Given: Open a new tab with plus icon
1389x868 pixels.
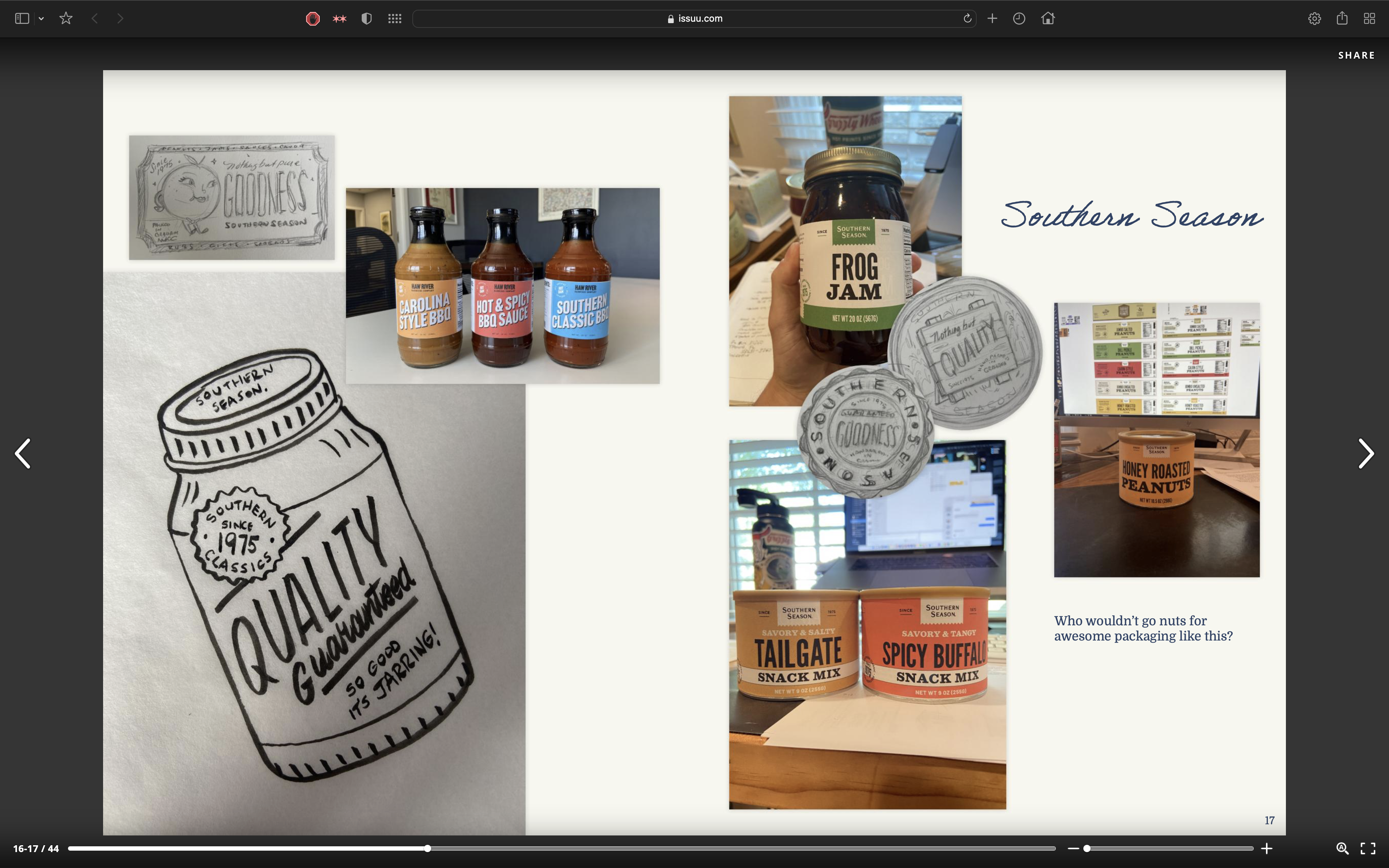Looking at the screenshot, I should click(x=992, y=18).
